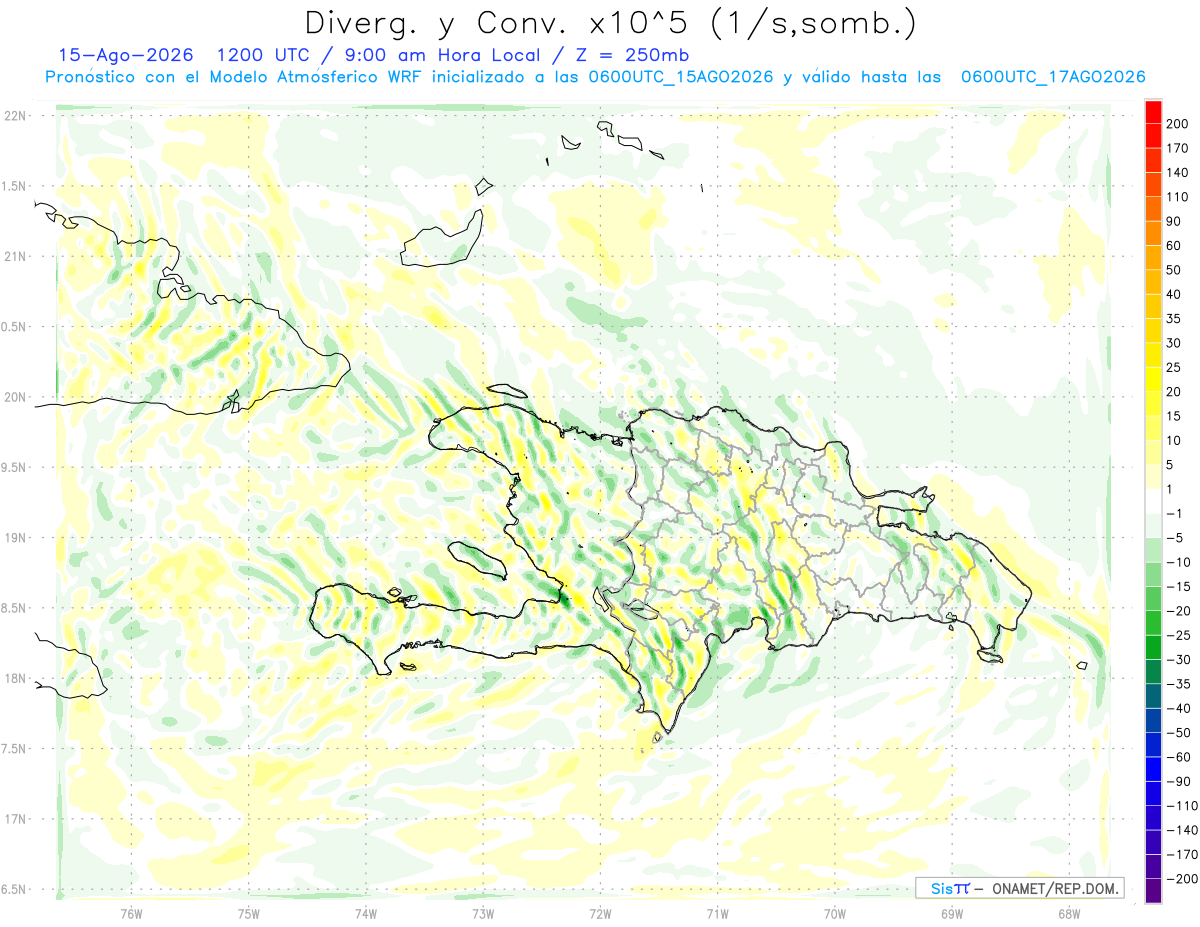Click the "7.5N" latitude label

pos(14,749)
